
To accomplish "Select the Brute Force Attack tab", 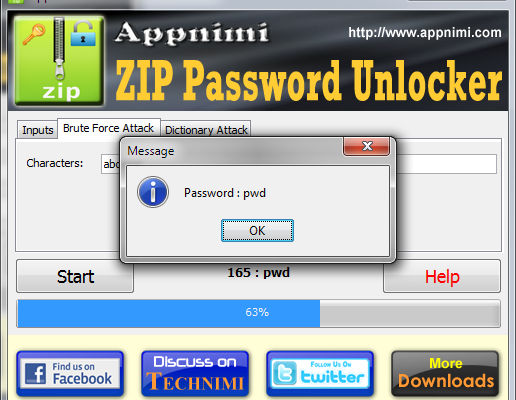I will [x=109, y=128].
